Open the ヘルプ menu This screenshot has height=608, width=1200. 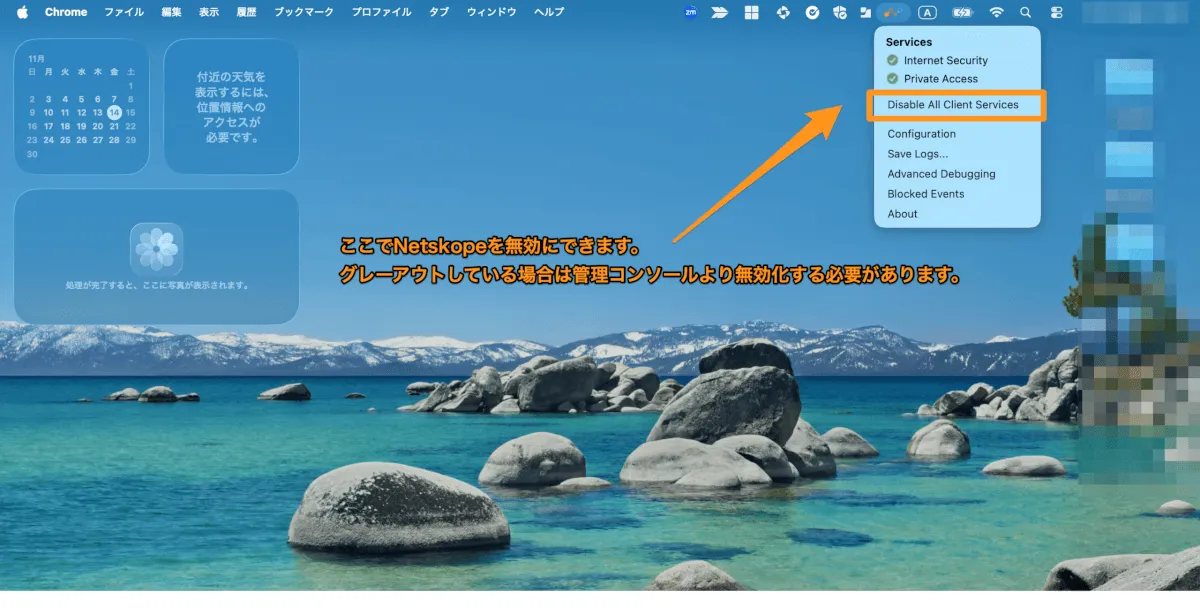point(549,12)
